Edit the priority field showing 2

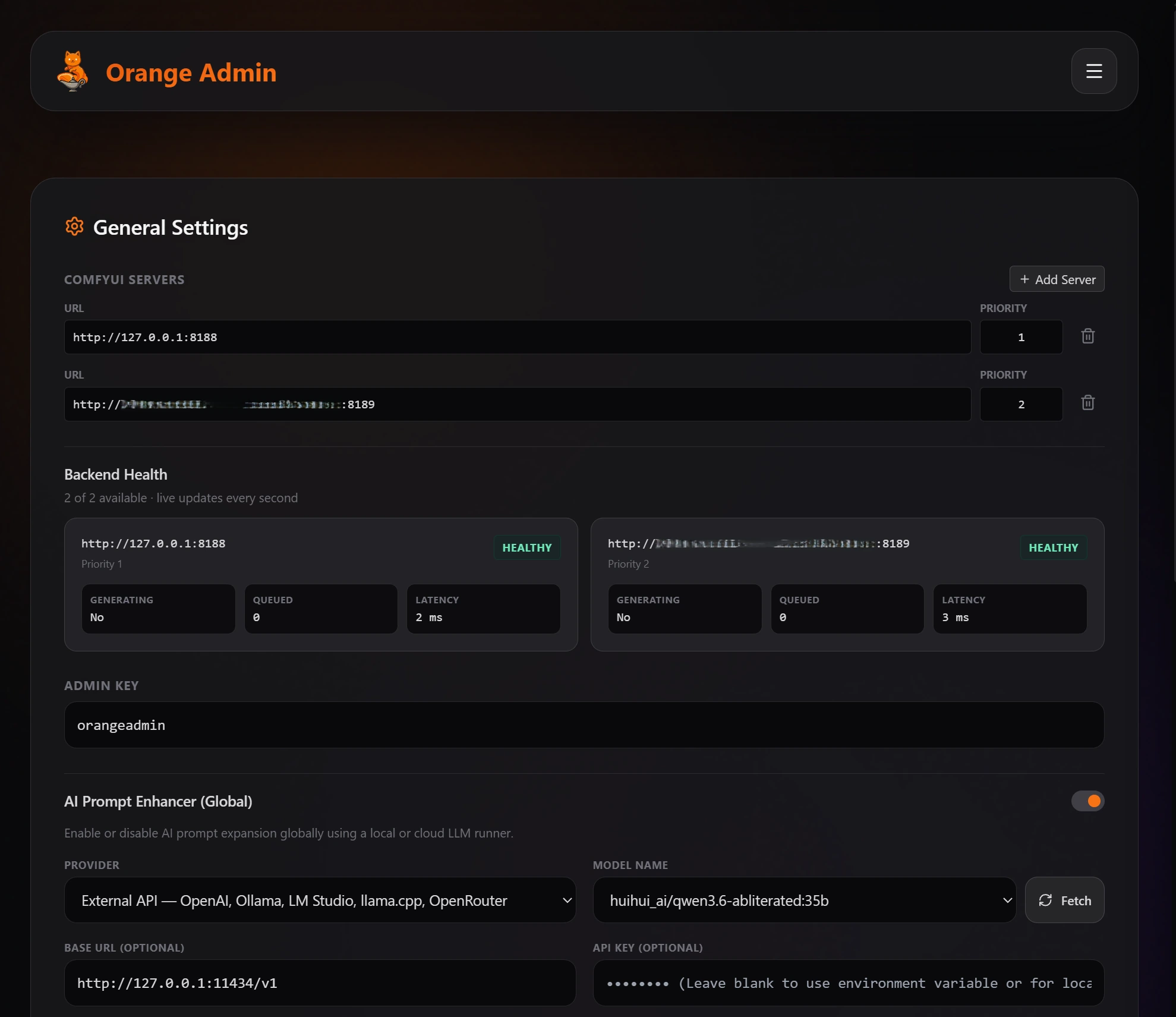(1021, 404)
